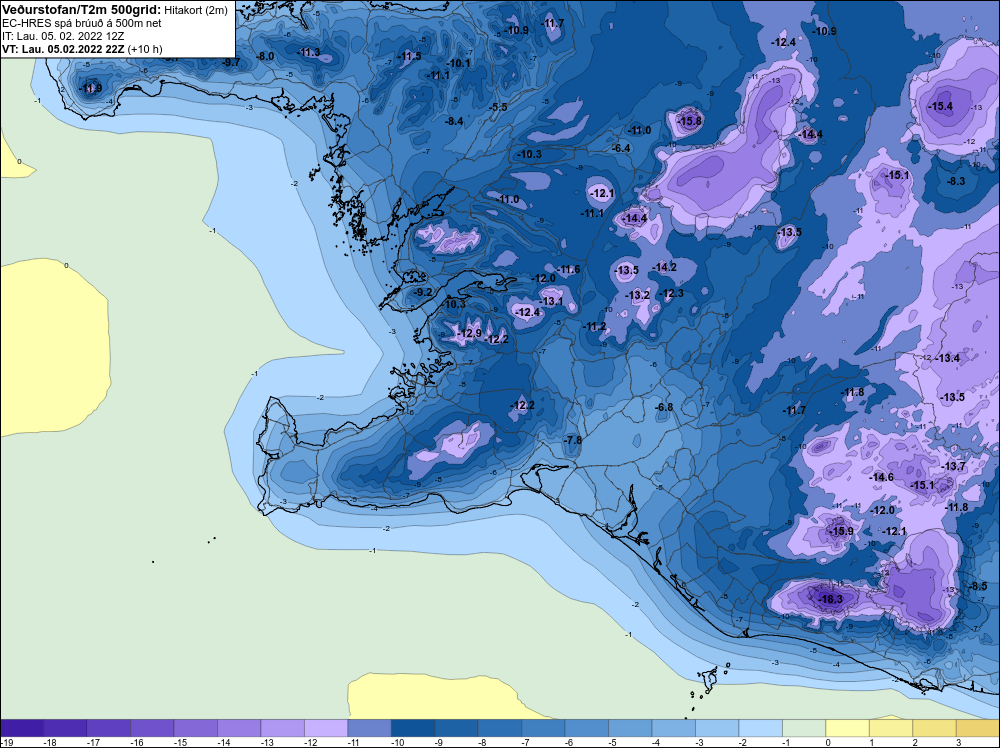Click the -11.6 temperature label
This screenshot has height=748, width=1000.
[568, 270]
